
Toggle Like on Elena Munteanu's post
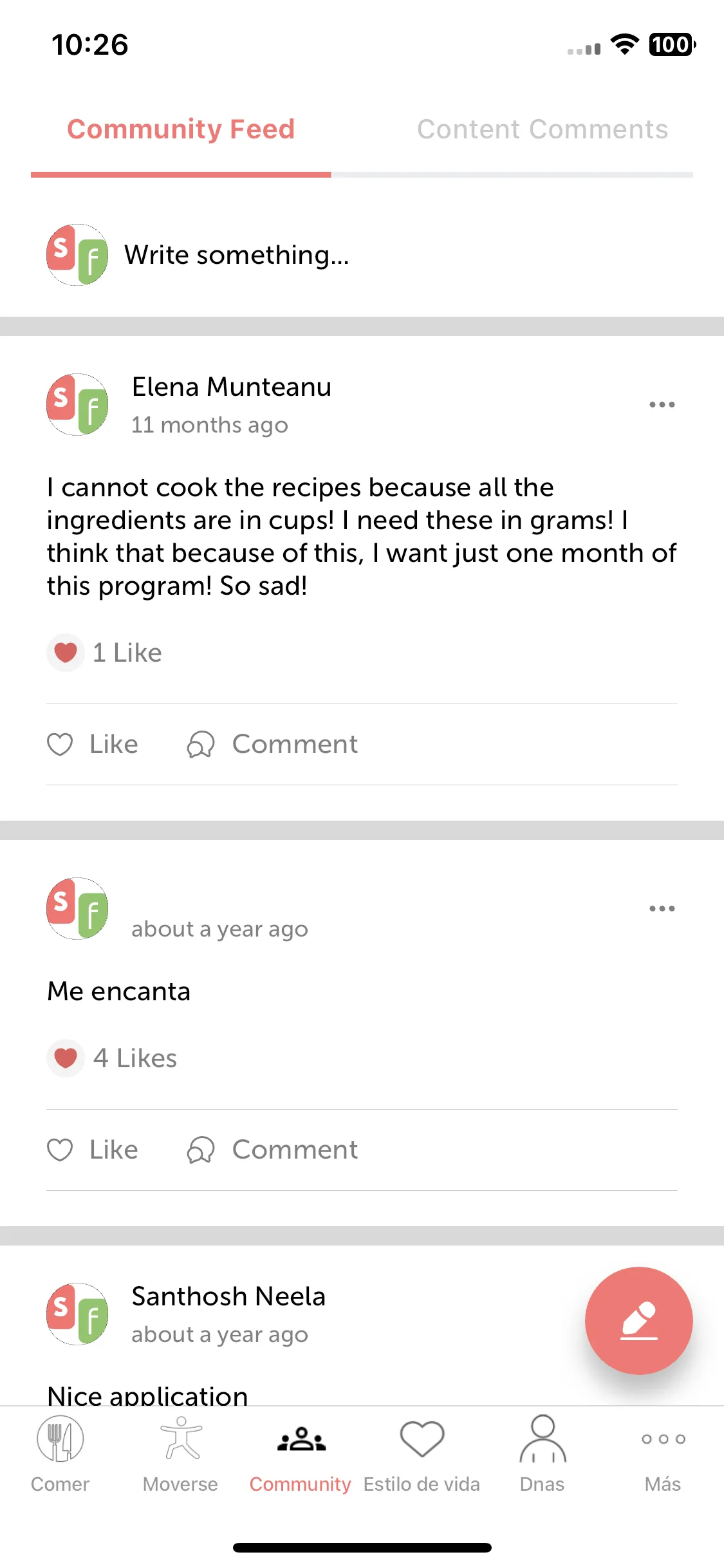coord(93,744)
